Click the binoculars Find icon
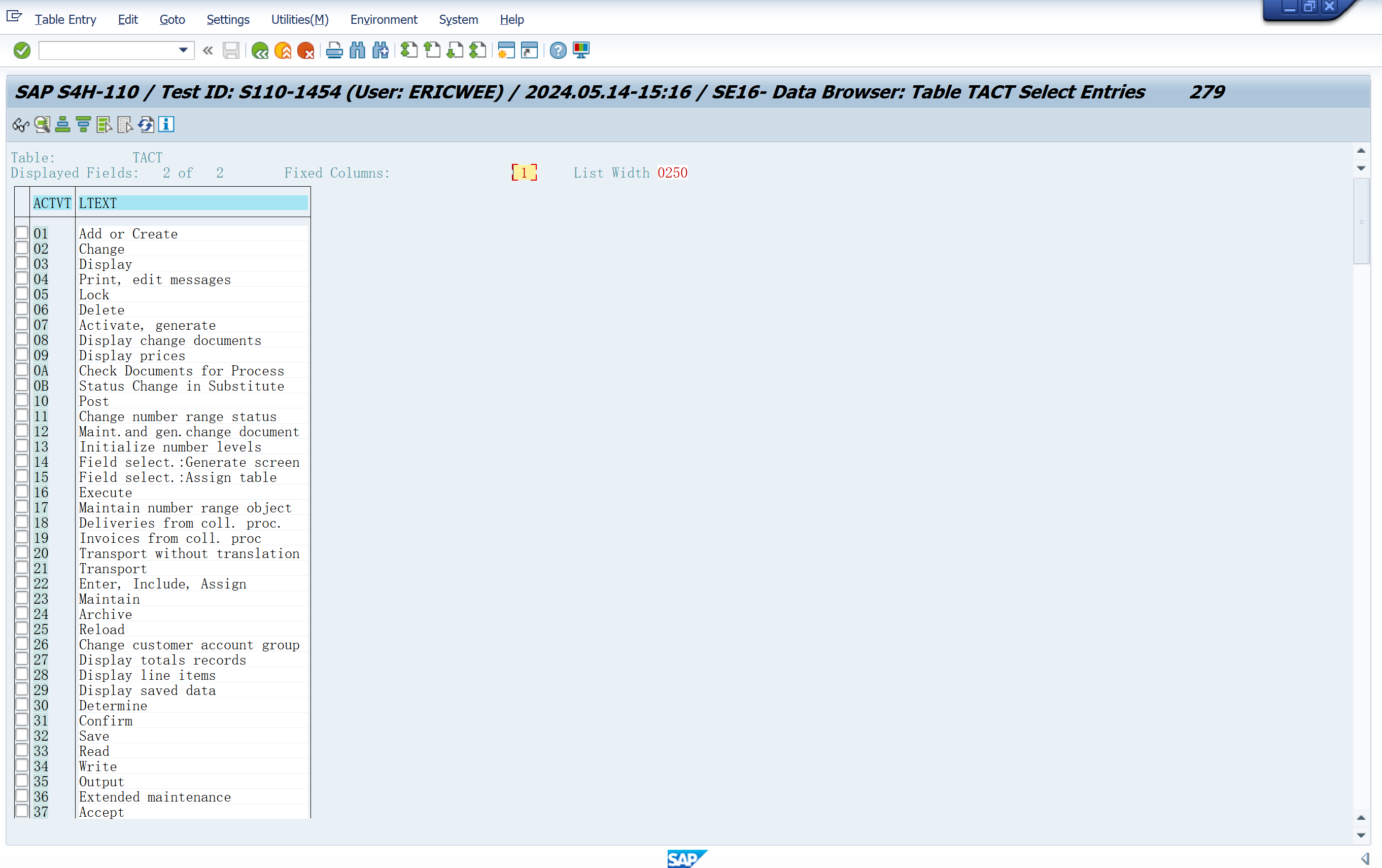The image size is (1382, 868). coord(357,51)
